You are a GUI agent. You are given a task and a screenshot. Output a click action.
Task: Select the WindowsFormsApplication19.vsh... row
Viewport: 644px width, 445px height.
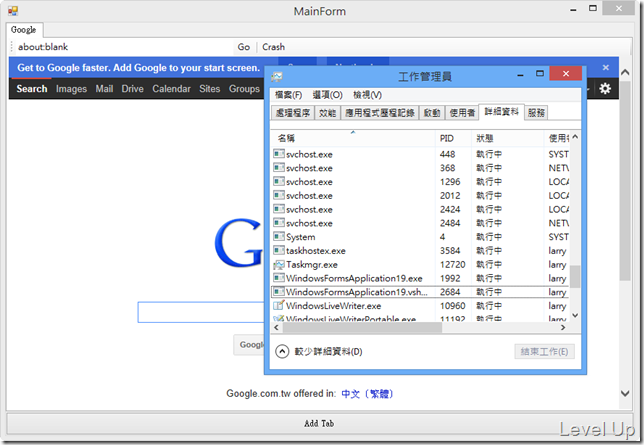[420, 292]
